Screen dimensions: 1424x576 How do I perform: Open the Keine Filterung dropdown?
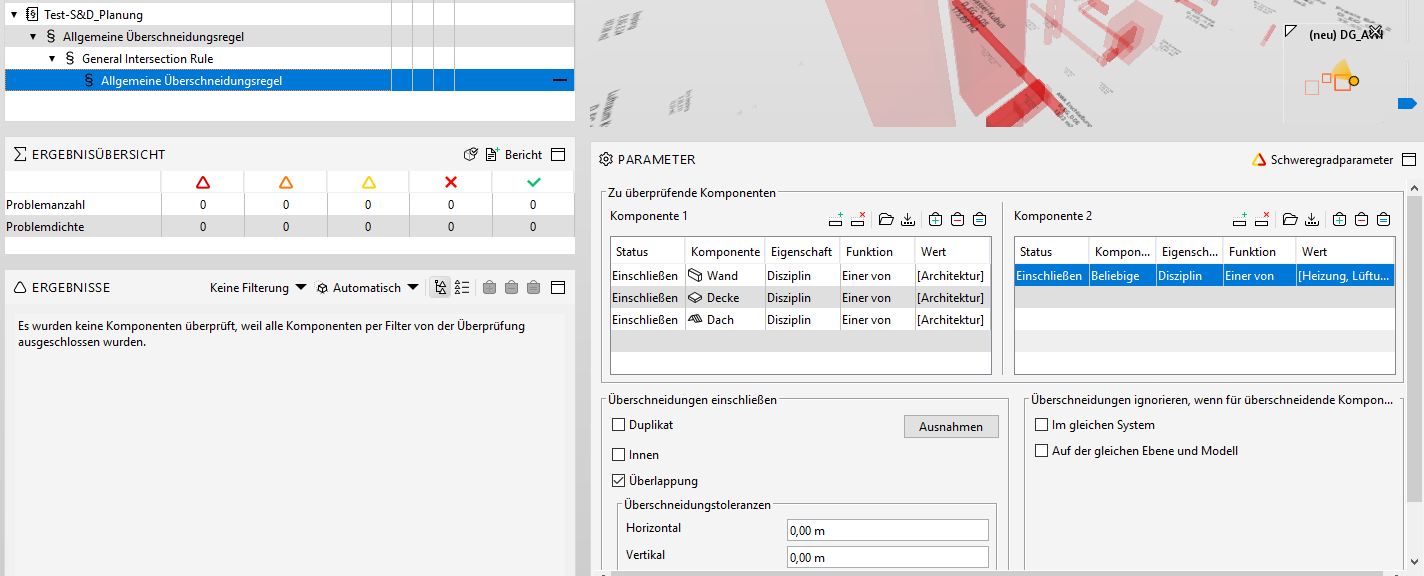point(258,288)
